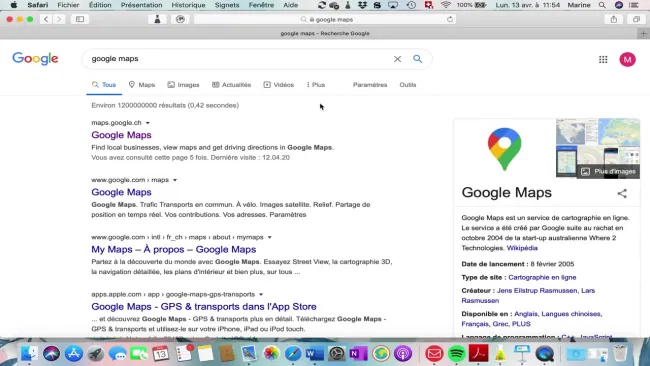Expand apps.apple.com result options arrow
The width and height of the screenshot is (650, 366).
pos(261,295)
